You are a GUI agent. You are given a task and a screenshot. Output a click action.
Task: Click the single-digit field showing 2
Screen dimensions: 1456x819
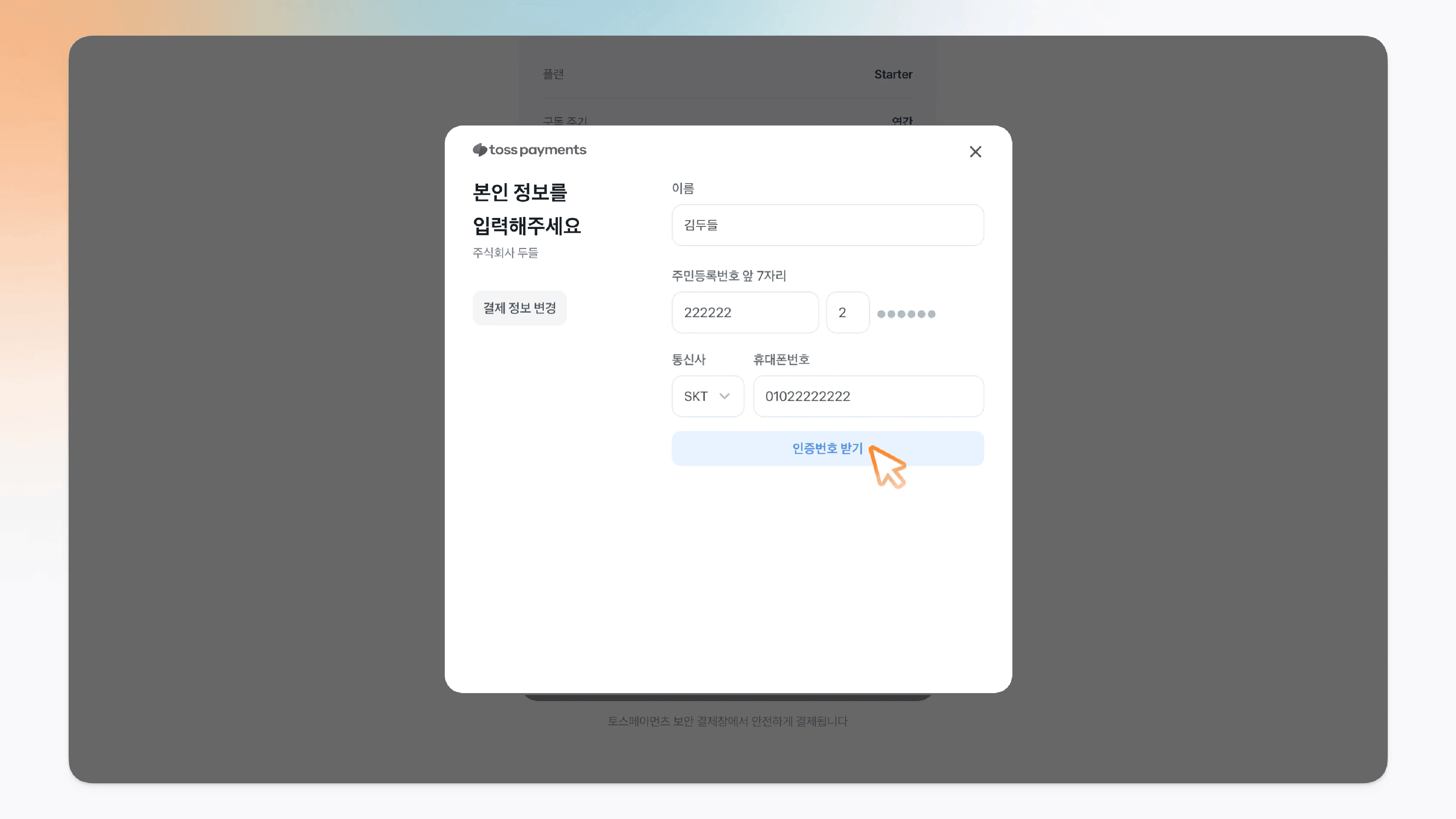coord(847,312)
